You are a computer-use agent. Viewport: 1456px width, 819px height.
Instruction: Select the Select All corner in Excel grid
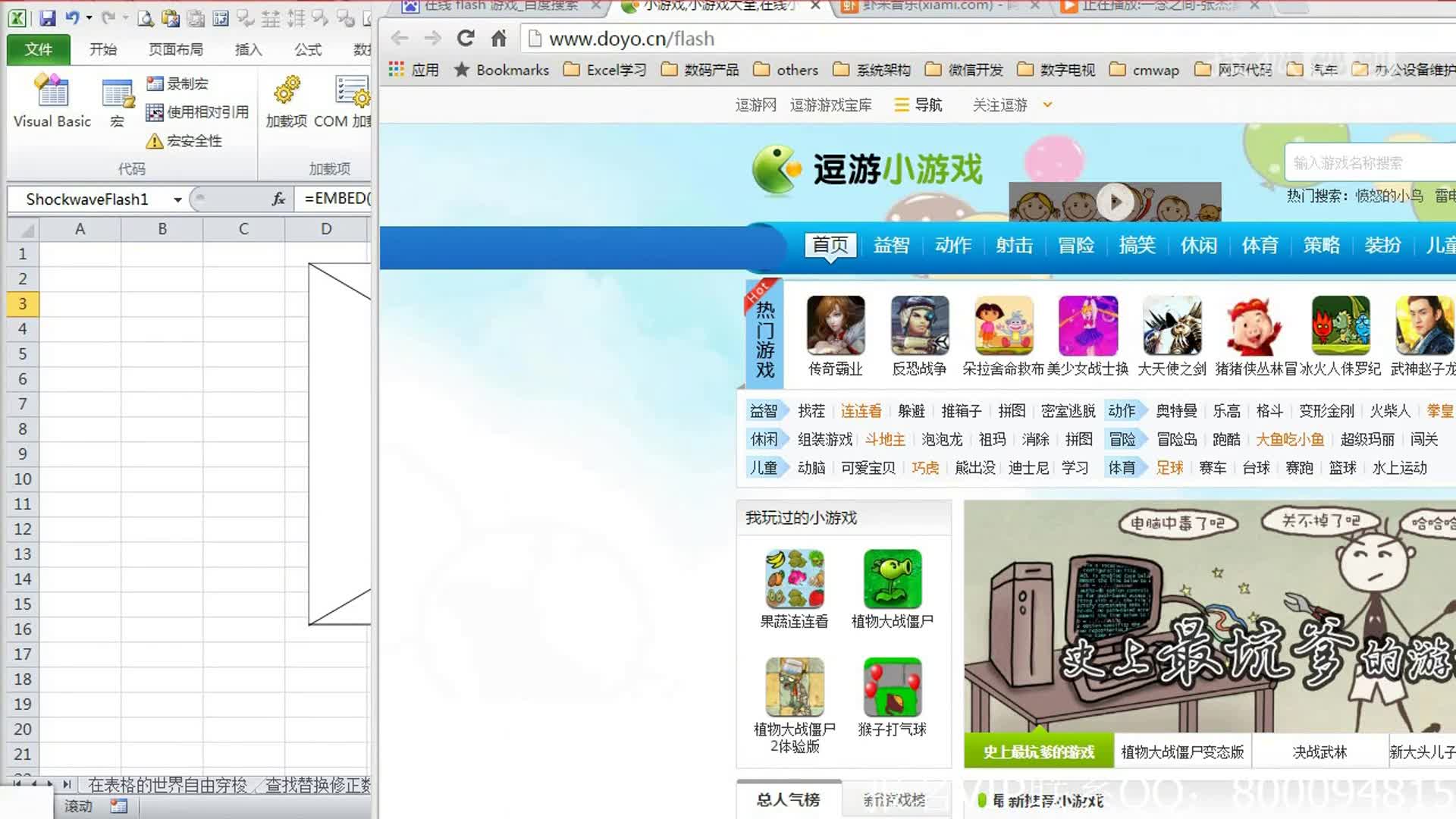(x=23, y=229)
